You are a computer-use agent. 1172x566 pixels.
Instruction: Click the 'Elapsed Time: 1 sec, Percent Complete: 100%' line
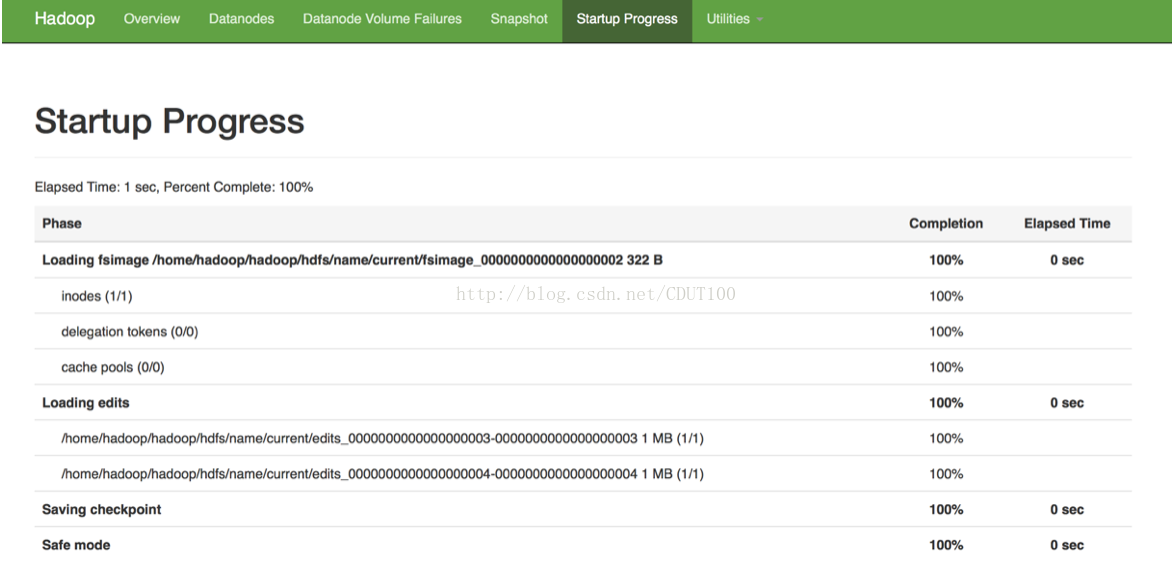pos(173,187)
